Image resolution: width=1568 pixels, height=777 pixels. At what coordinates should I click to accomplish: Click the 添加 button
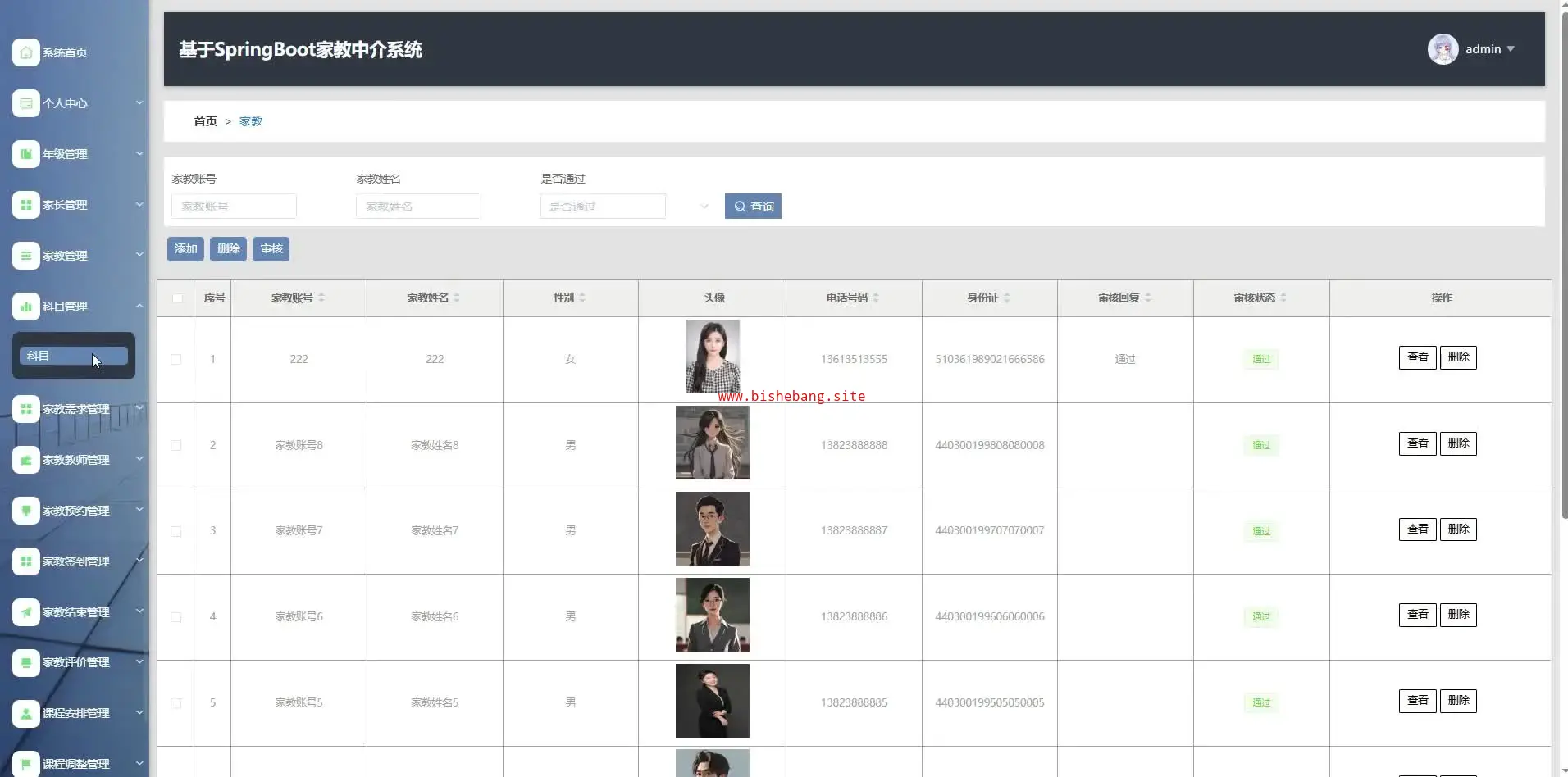tap(185, 249)
